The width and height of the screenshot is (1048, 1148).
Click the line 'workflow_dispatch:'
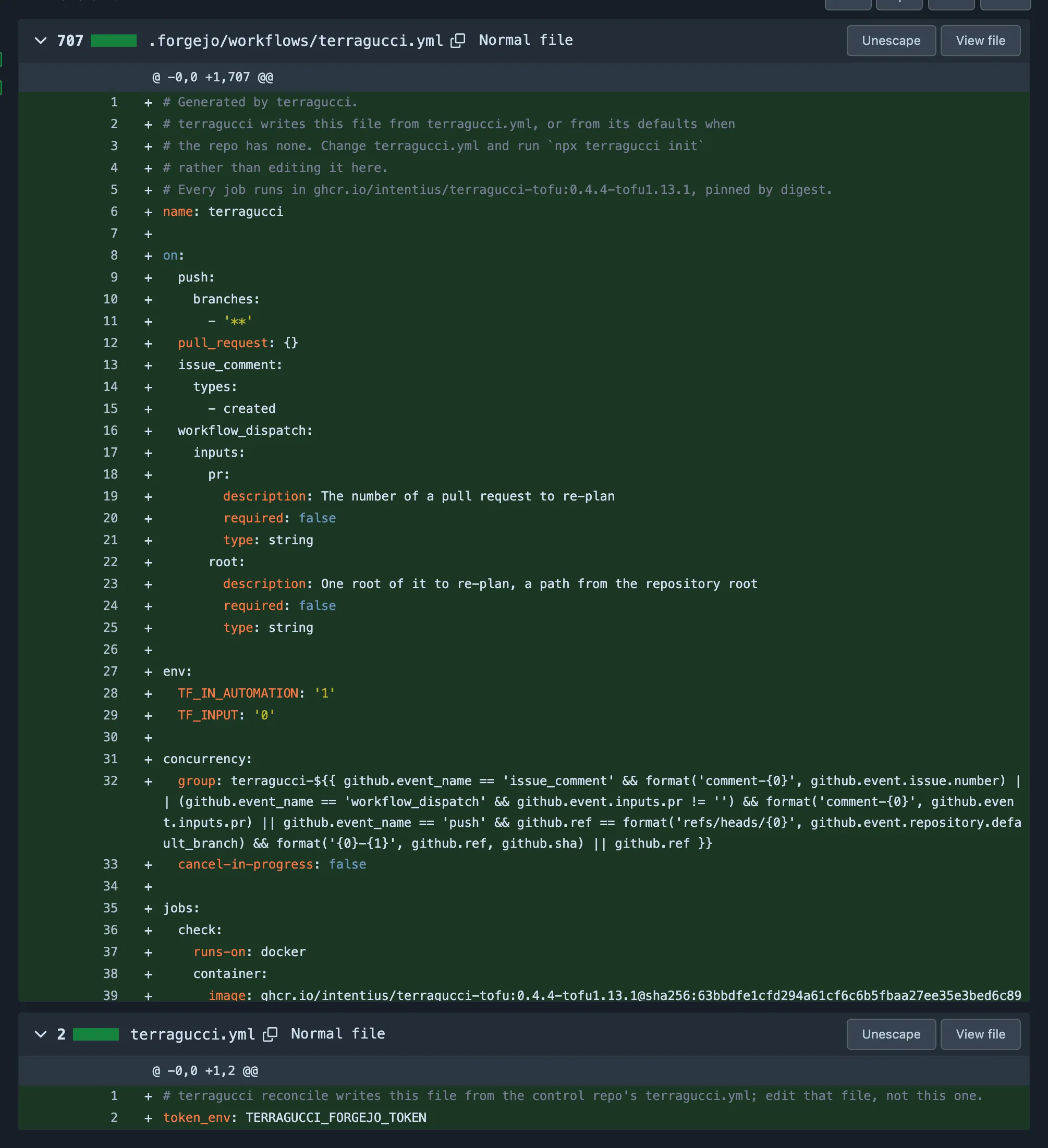coord(245,431)
